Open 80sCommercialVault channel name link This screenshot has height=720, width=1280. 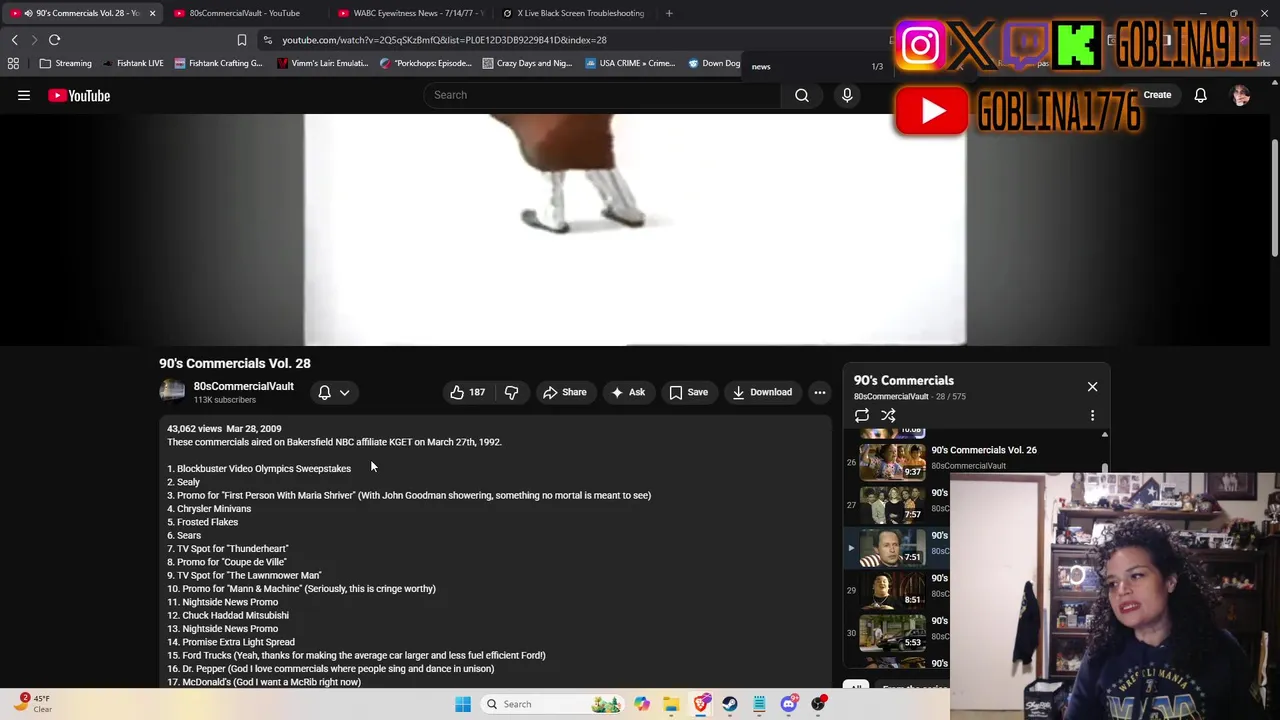point(243,386)
